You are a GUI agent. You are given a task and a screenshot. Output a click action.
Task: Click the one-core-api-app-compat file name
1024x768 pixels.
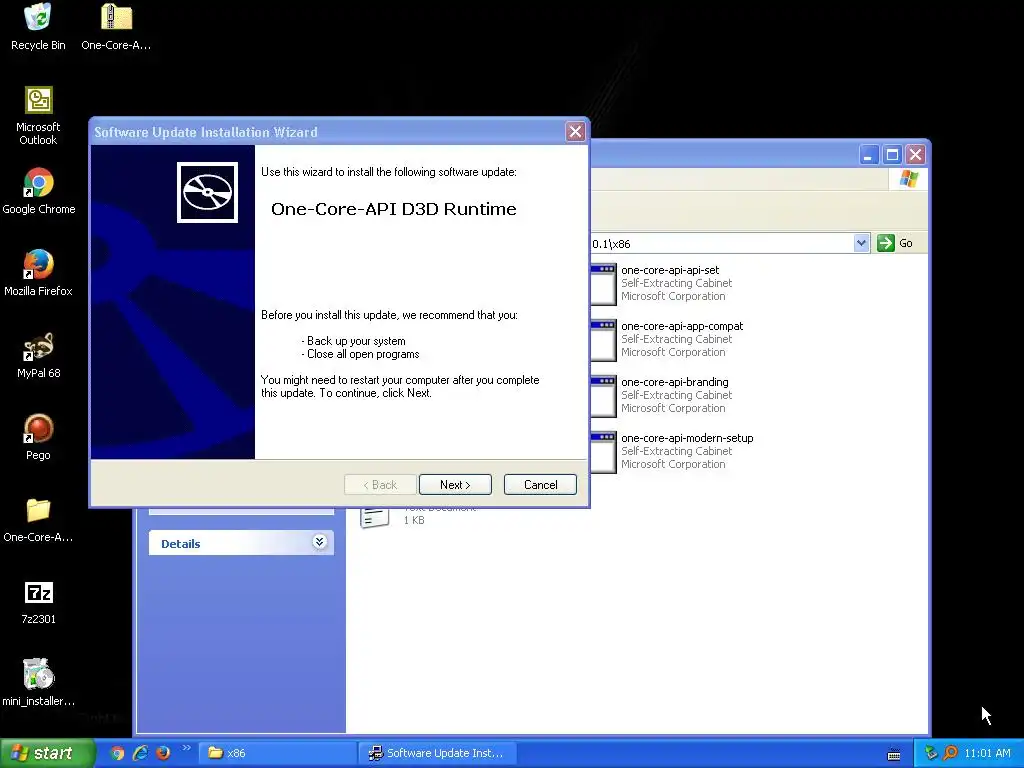click(x=682, y=326)
